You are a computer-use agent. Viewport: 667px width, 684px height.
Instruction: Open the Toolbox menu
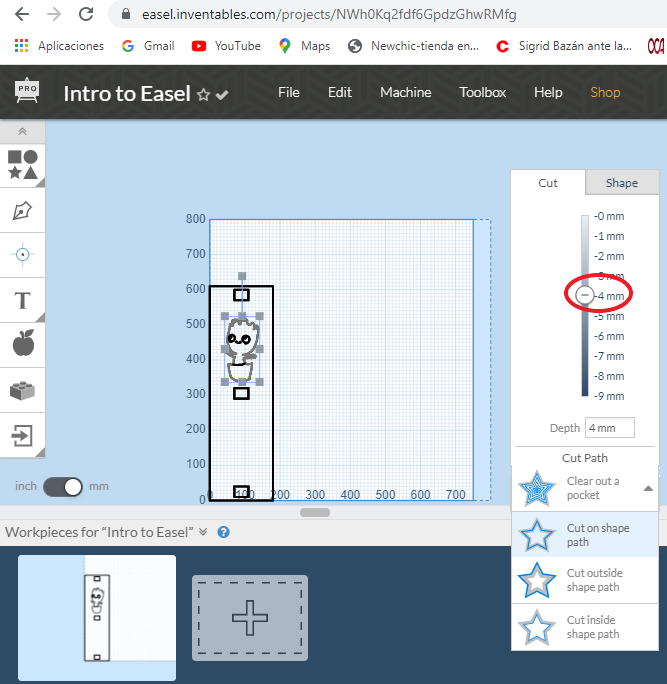(x=482, y=92)
